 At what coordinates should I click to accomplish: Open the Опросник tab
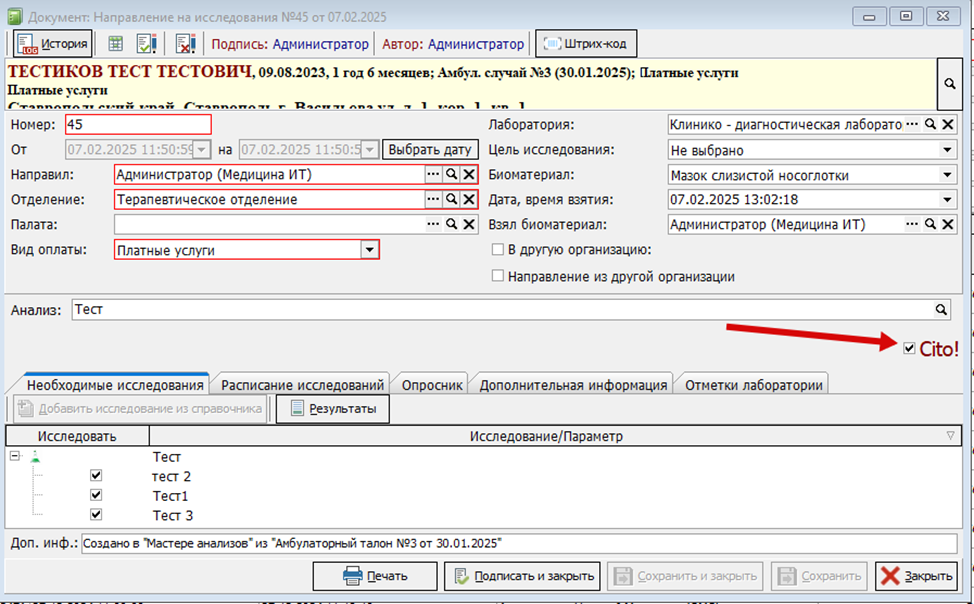(x=432, y=385)
